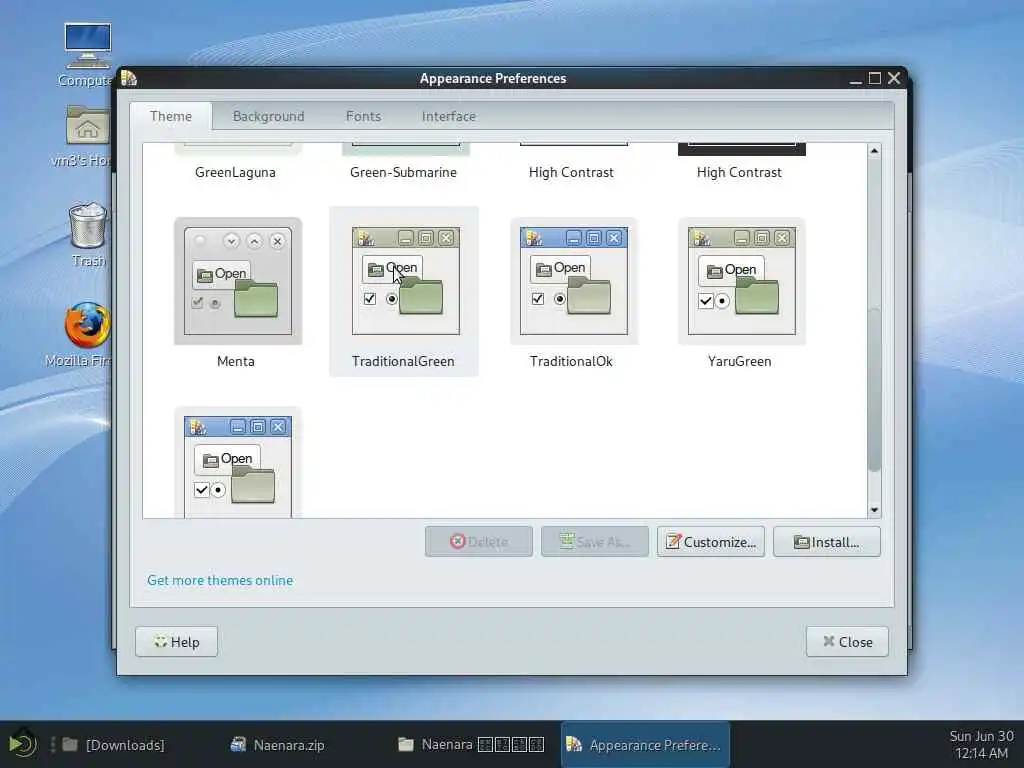Switch to Downloads taskbar window

pos(114,744)
